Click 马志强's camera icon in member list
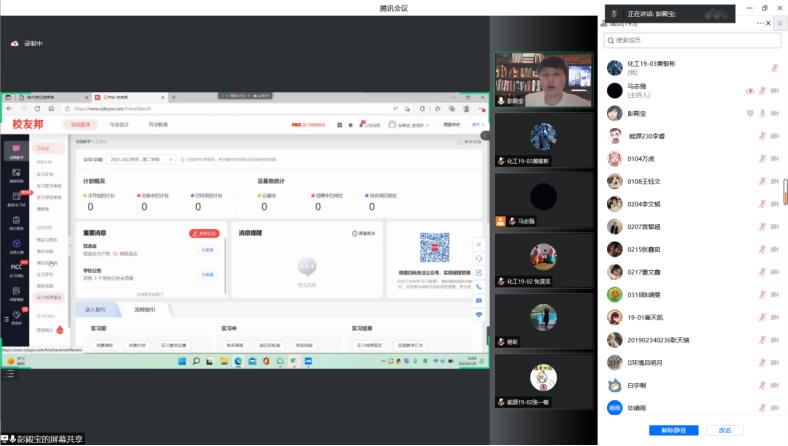The image size is (788, 446). click(775, 91)
